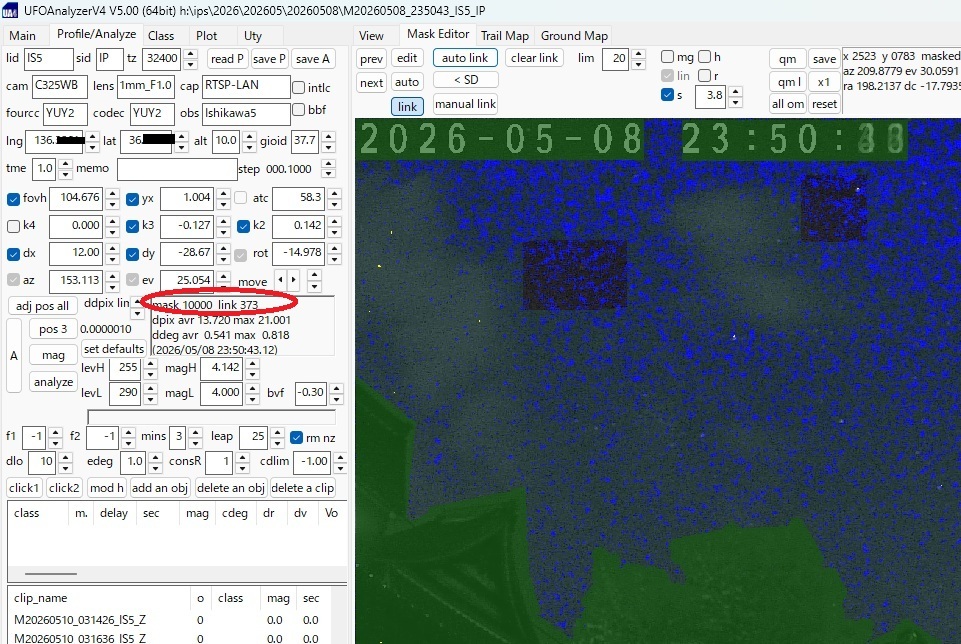Click the manual link button
Viewport: 961px width, 644px height.
[465, 104]
